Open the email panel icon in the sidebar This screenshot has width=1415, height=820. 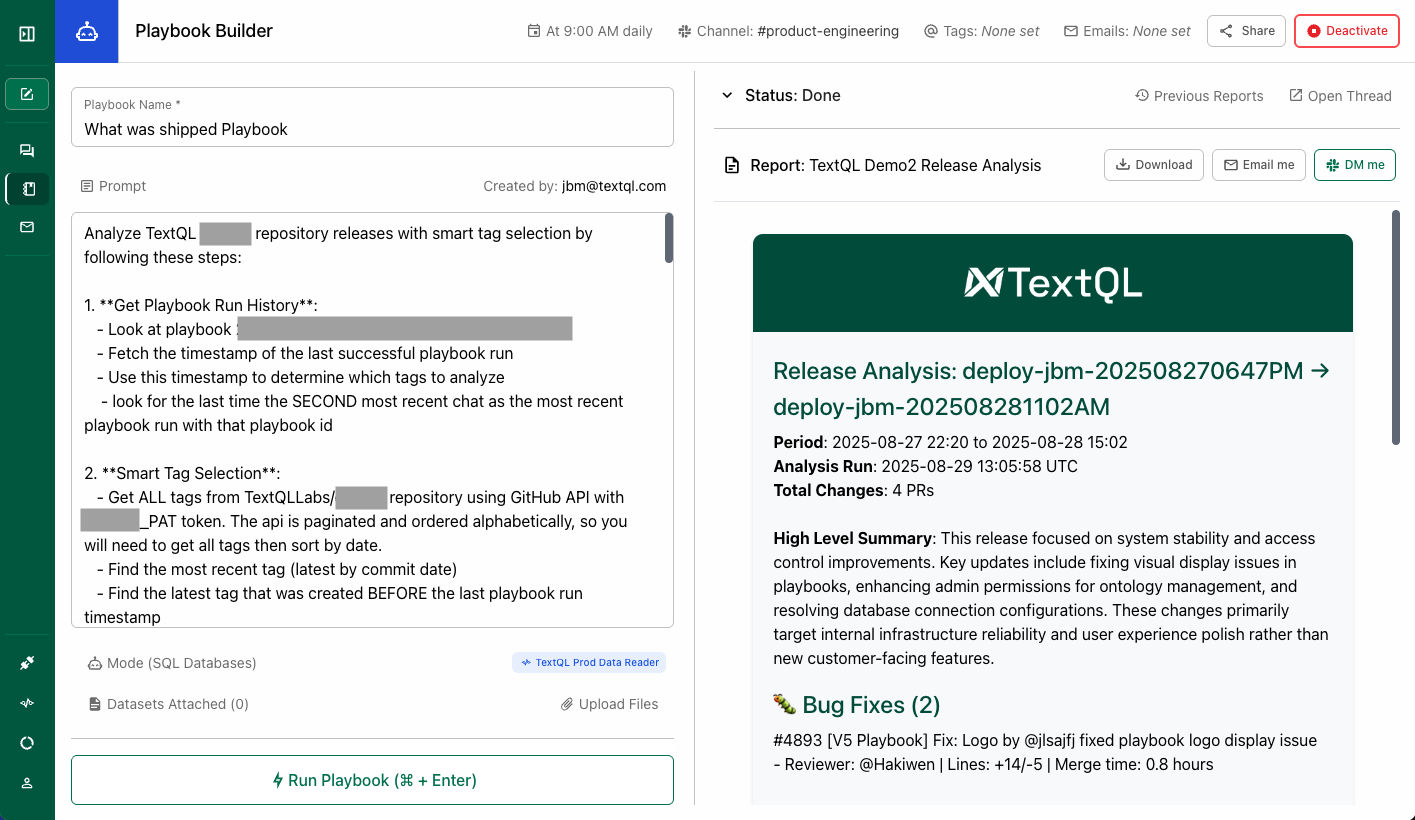tap(26, 227)
